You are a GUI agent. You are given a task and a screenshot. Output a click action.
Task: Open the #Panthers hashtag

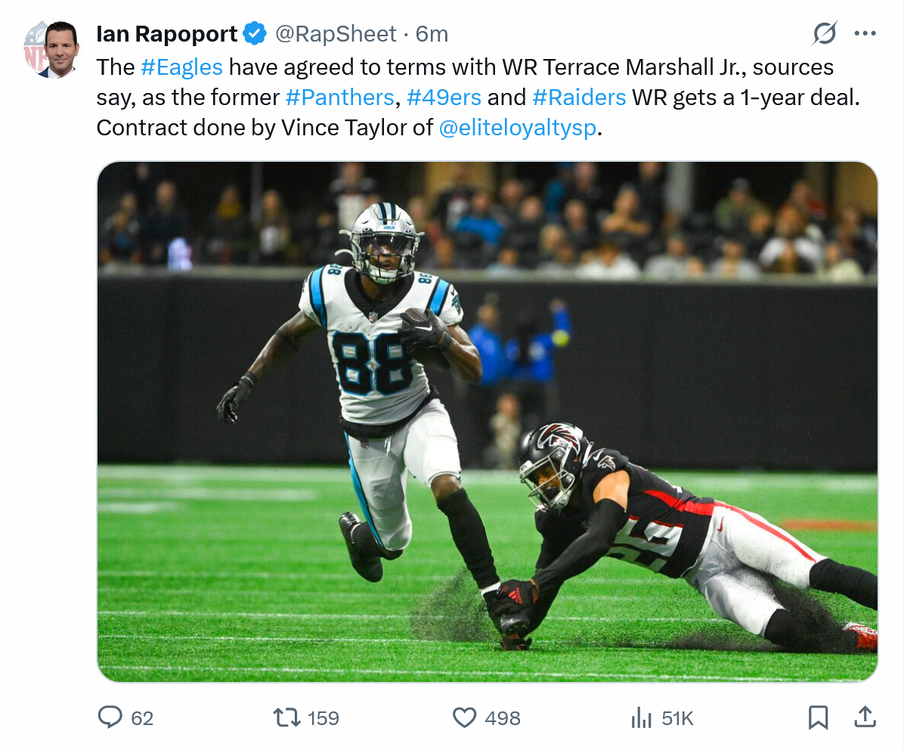(x=340, y=97)
